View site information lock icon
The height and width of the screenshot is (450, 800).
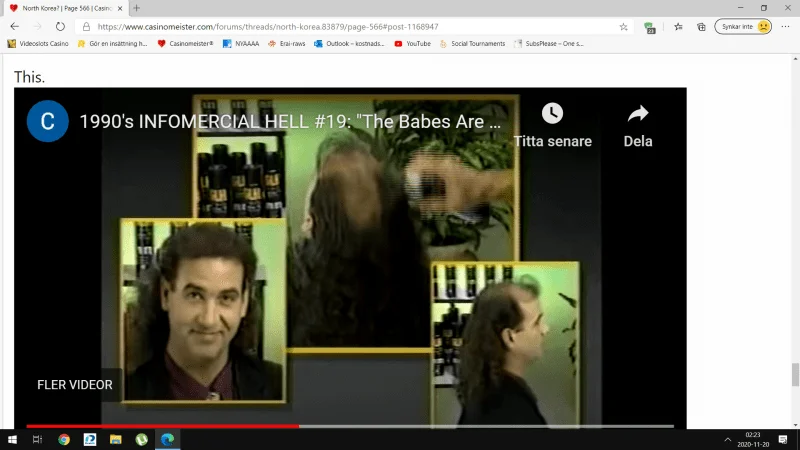click(86, 27)
